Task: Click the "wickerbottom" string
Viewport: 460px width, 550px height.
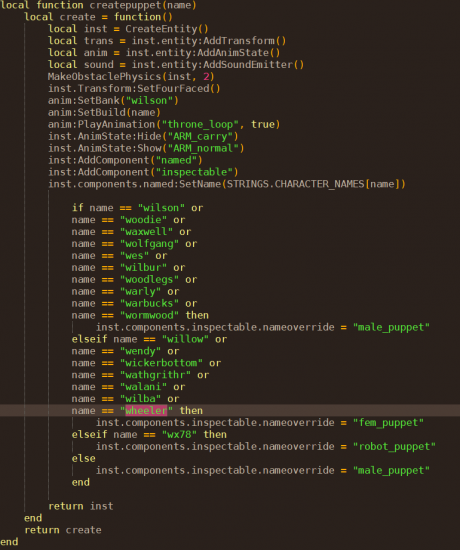Action: click(161, 363)
